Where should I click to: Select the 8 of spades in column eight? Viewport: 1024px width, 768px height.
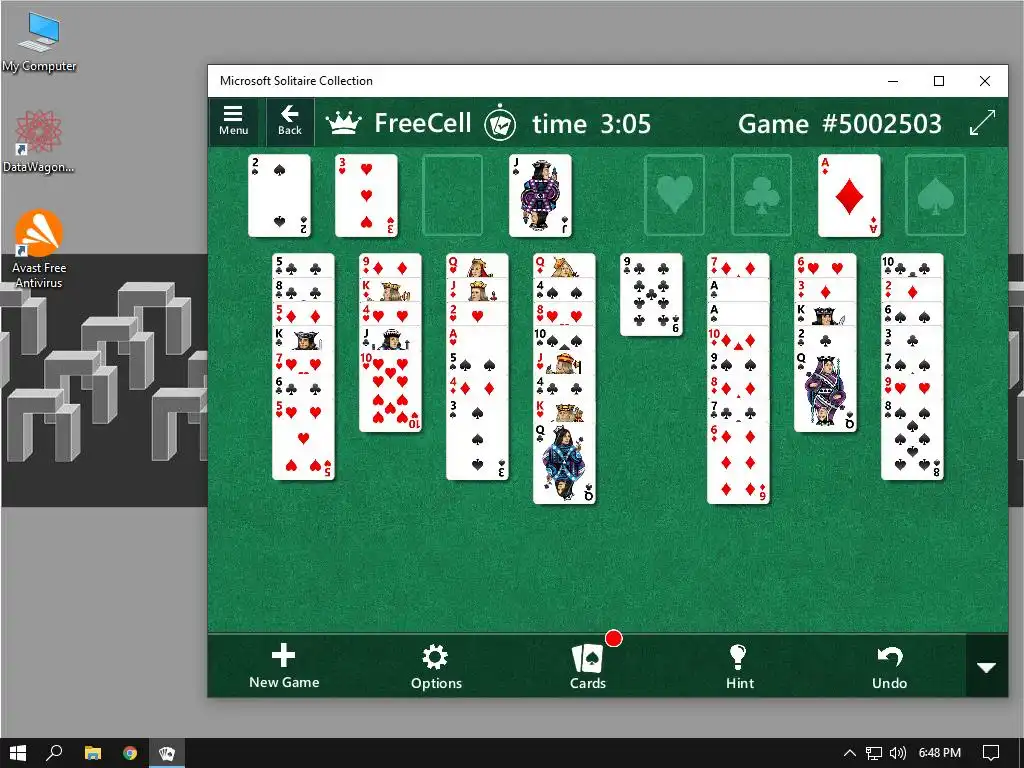(x=912, y=440)
